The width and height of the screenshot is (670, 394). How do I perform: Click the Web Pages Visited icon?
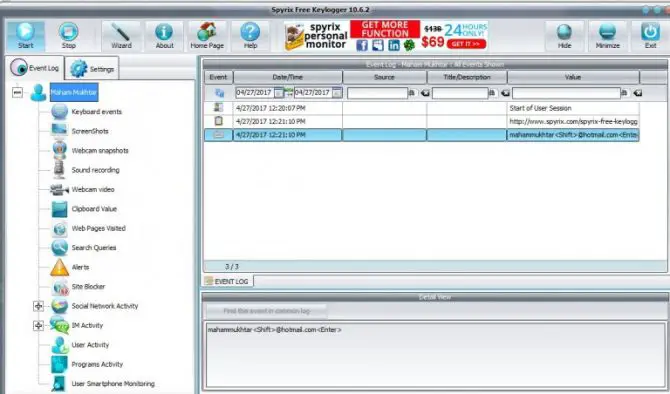59,229
